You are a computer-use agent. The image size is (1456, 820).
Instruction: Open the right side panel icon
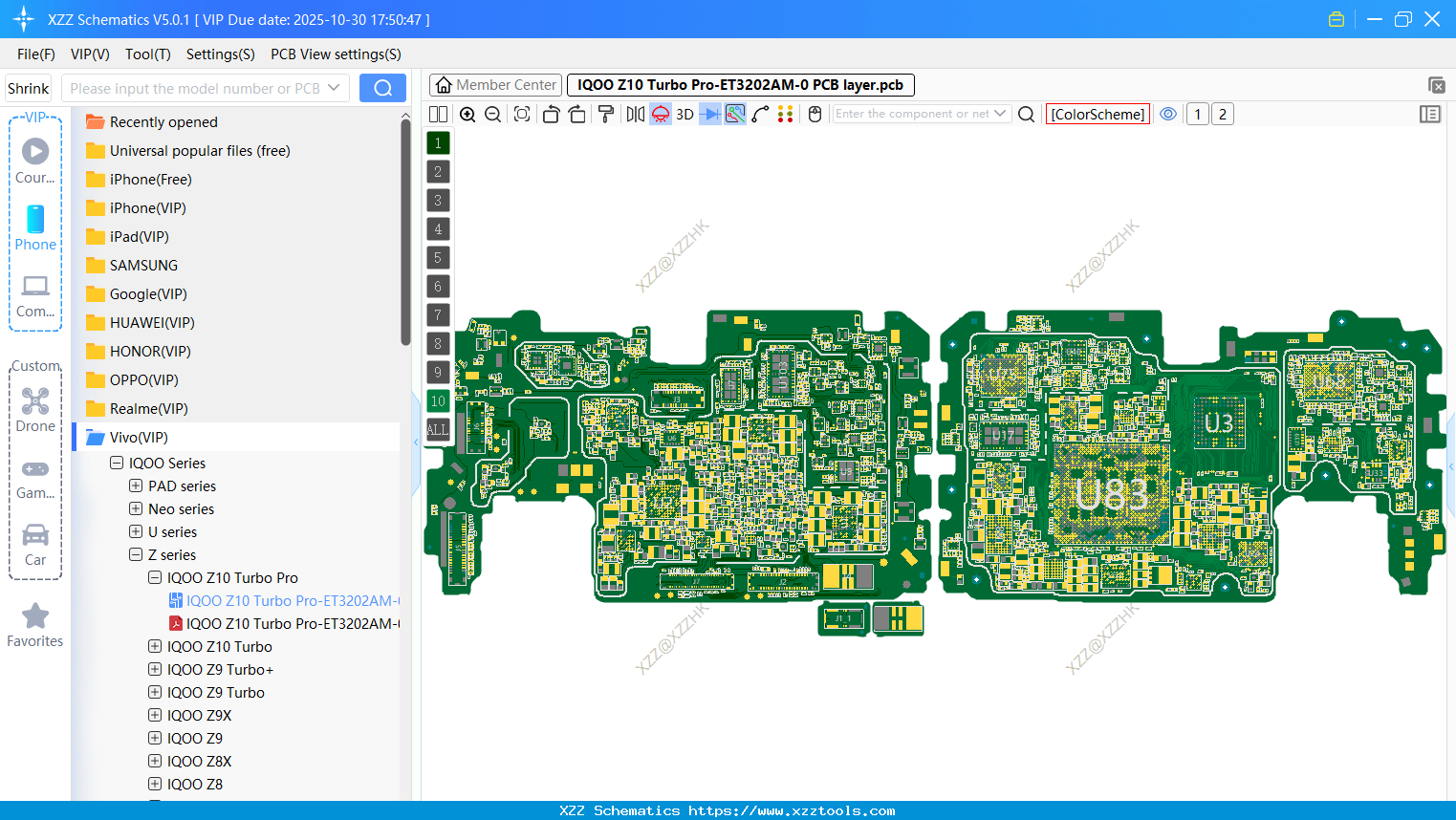(x=1430, y=114)
